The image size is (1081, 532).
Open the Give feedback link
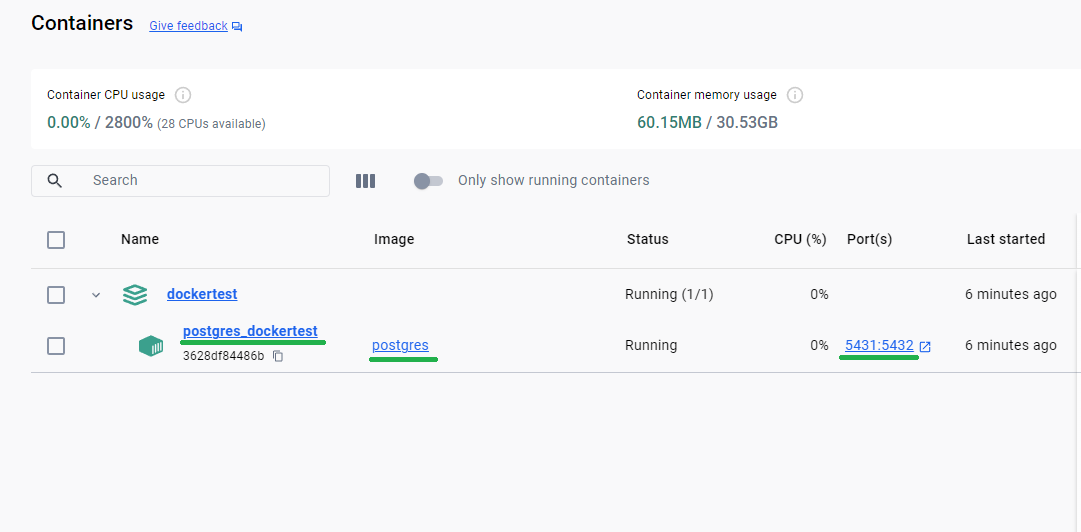[x=188, y=26]
